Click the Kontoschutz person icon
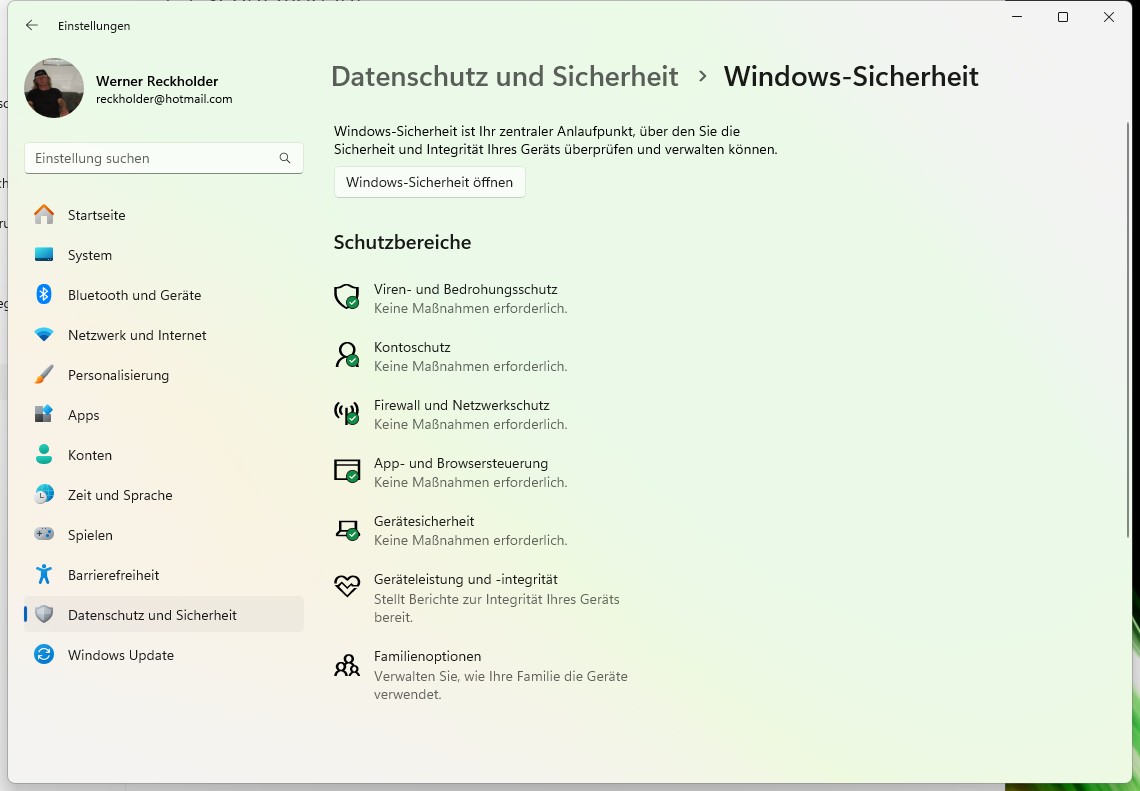Image resolution: width=1140 pixels, height=791 pixels. (x=347, y=355)
